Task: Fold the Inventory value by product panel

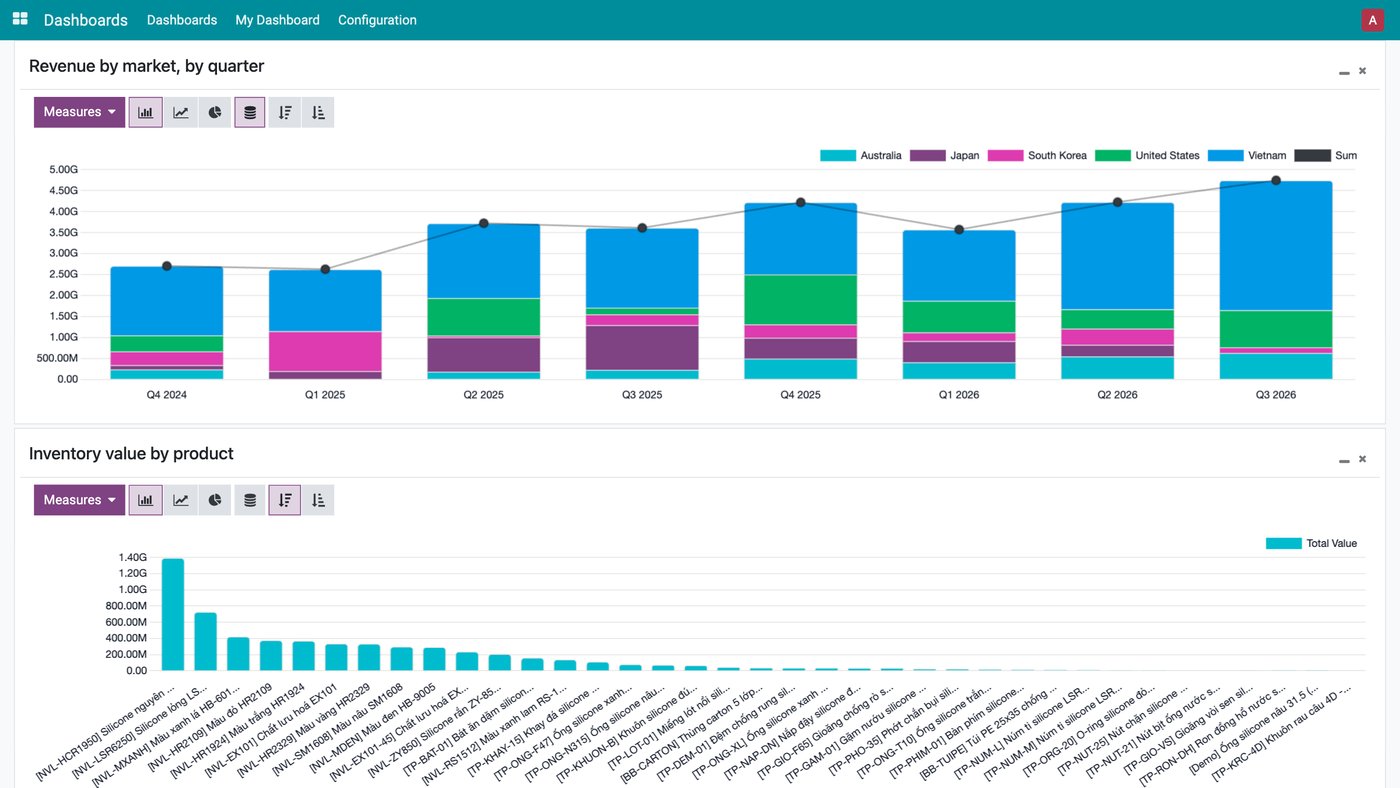Action: [x=1344, y=460]
